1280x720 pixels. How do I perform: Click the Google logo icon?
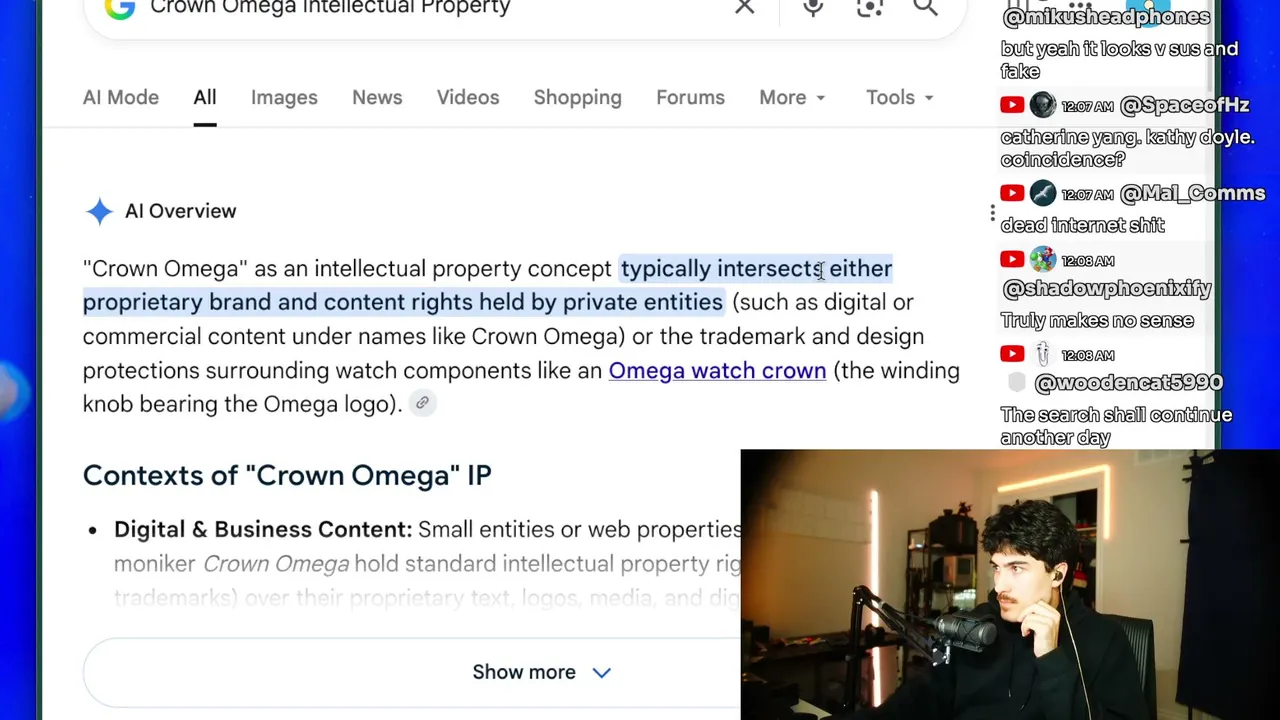click(120, 8)
